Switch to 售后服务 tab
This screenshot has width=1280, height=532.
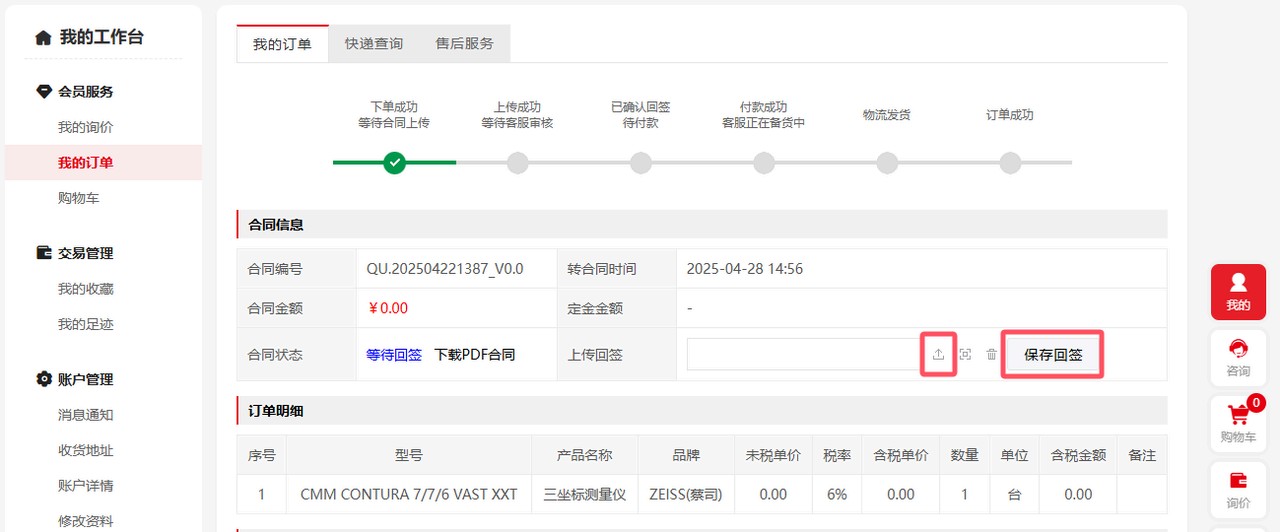(464, 44)
